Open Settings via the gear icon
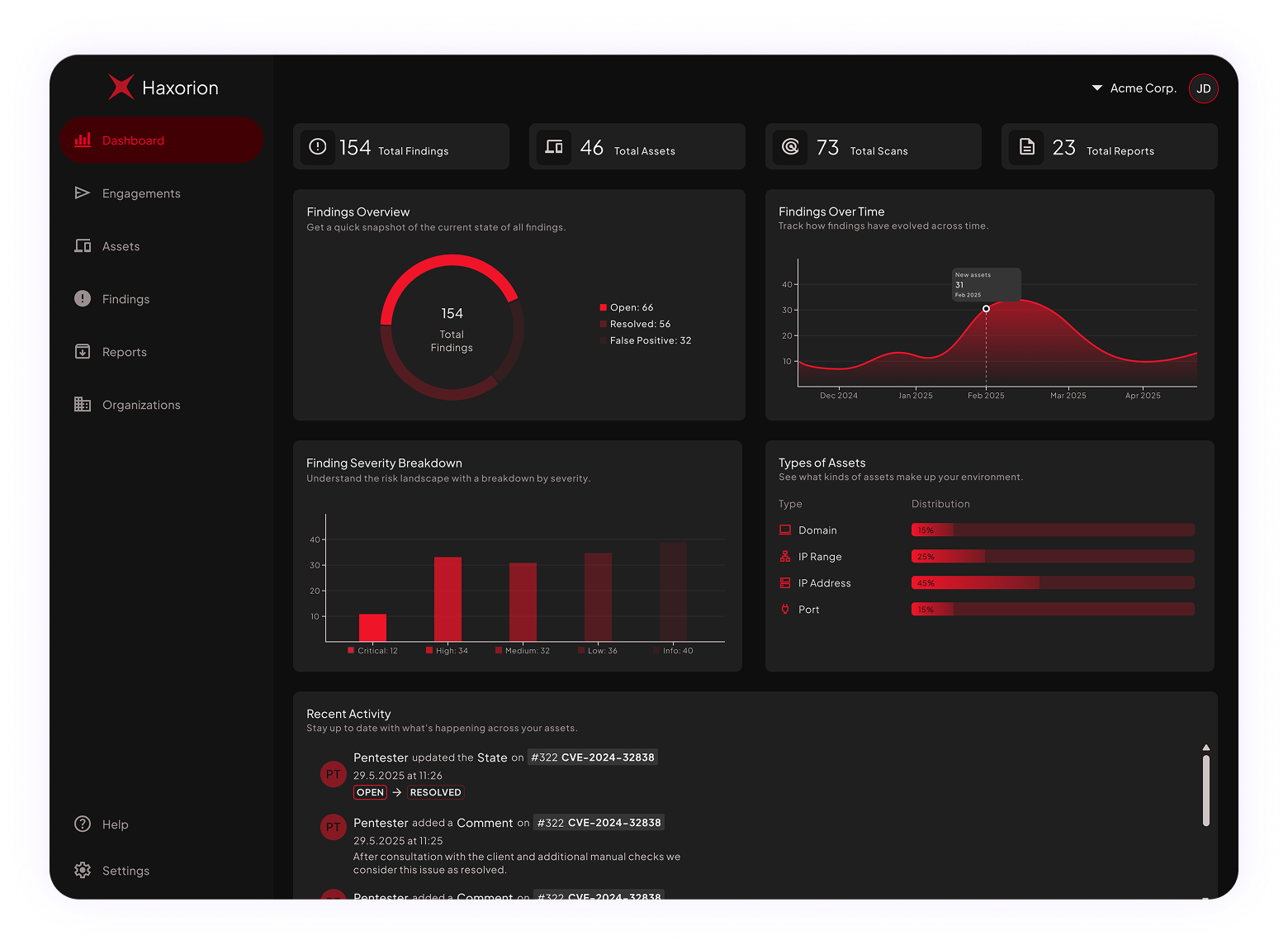The width and height of the screenshot is (1288, 945). click(83, 870)
